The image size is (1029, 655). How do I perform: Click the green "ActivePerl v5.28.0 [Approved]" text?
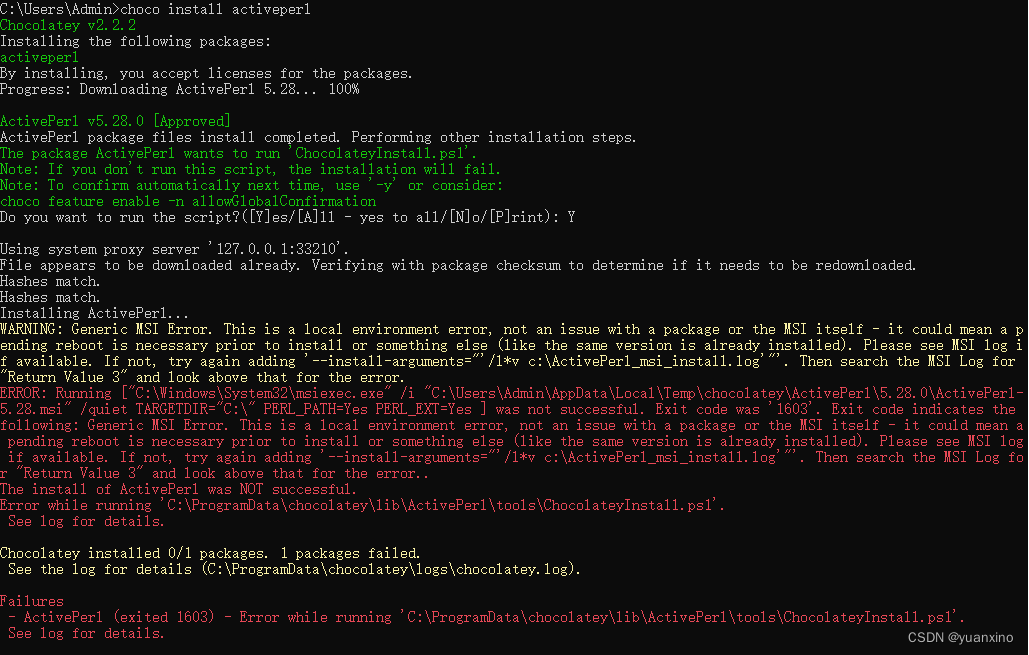click(115, 121)
